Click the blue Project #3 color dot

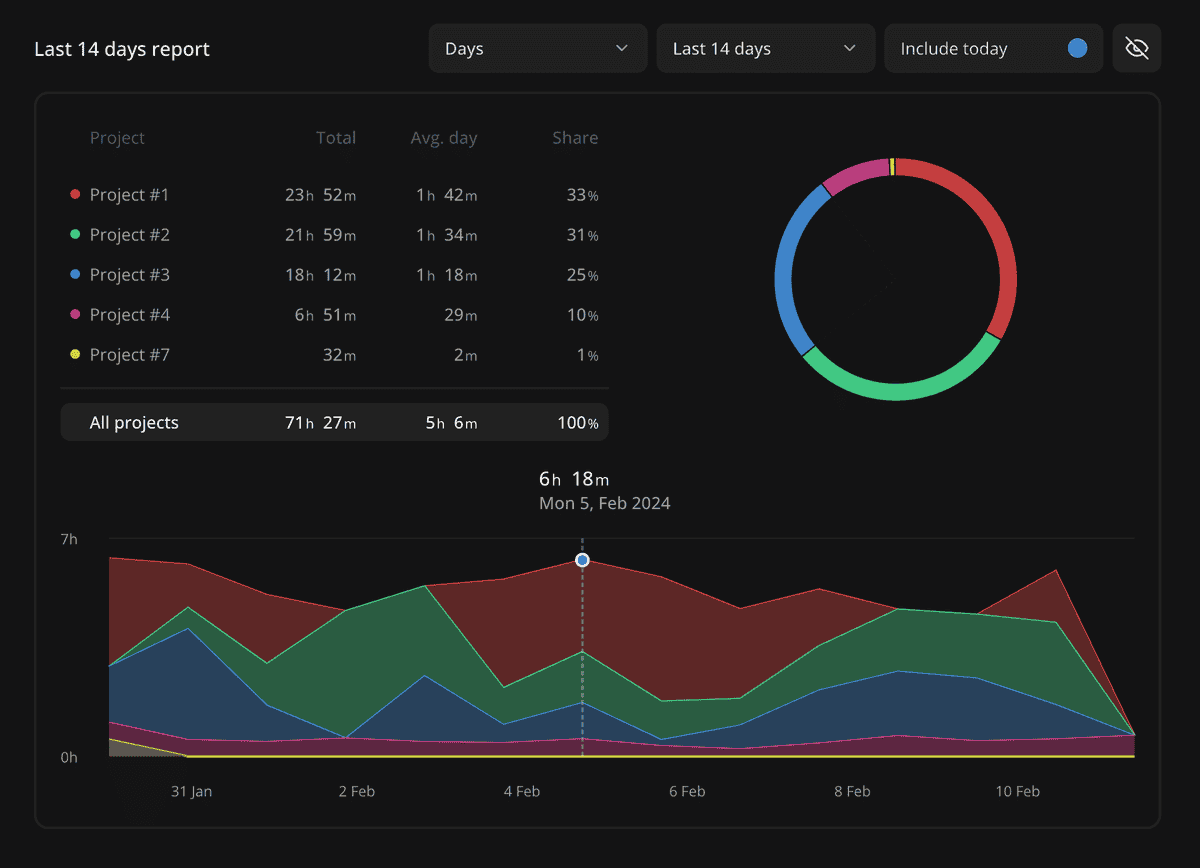coord(74,274)
